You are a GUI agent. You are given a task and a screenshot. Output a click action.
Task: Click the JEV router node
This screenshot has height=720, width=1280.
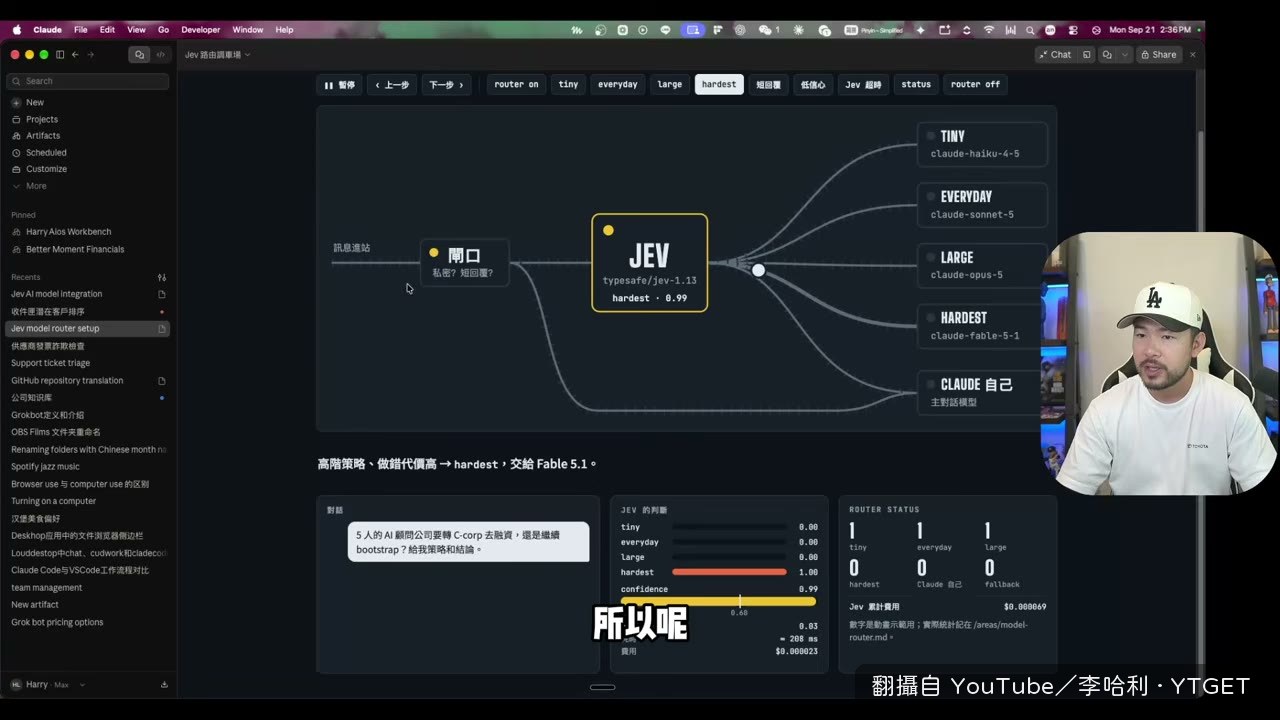coord(650,262)
